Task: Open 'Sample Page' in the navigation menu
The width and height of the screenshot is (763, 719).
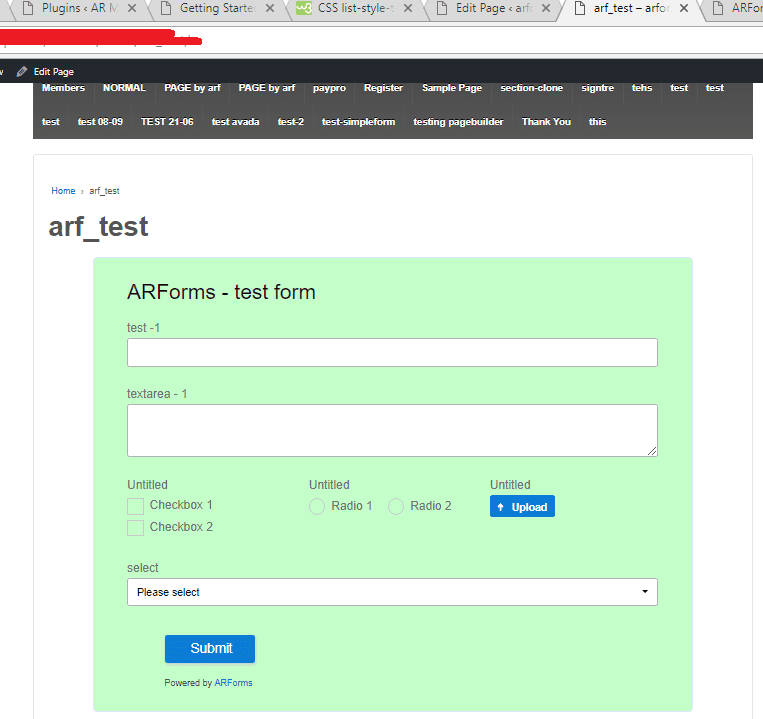Action: coord(451,88)
